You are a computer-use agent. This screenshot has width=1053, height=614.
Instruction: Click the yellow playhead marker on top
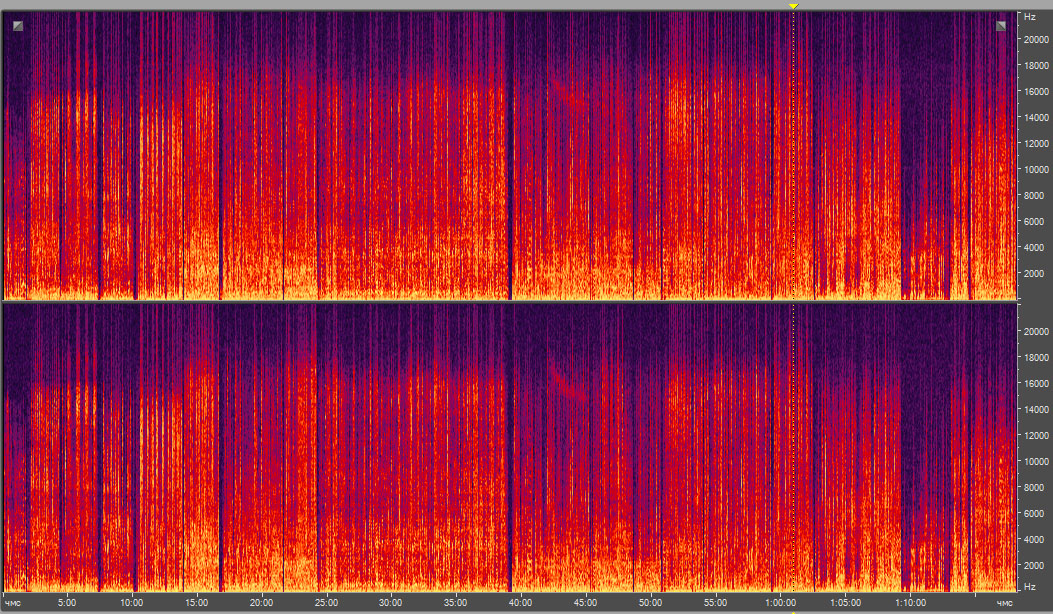click(x=793, y=6)
